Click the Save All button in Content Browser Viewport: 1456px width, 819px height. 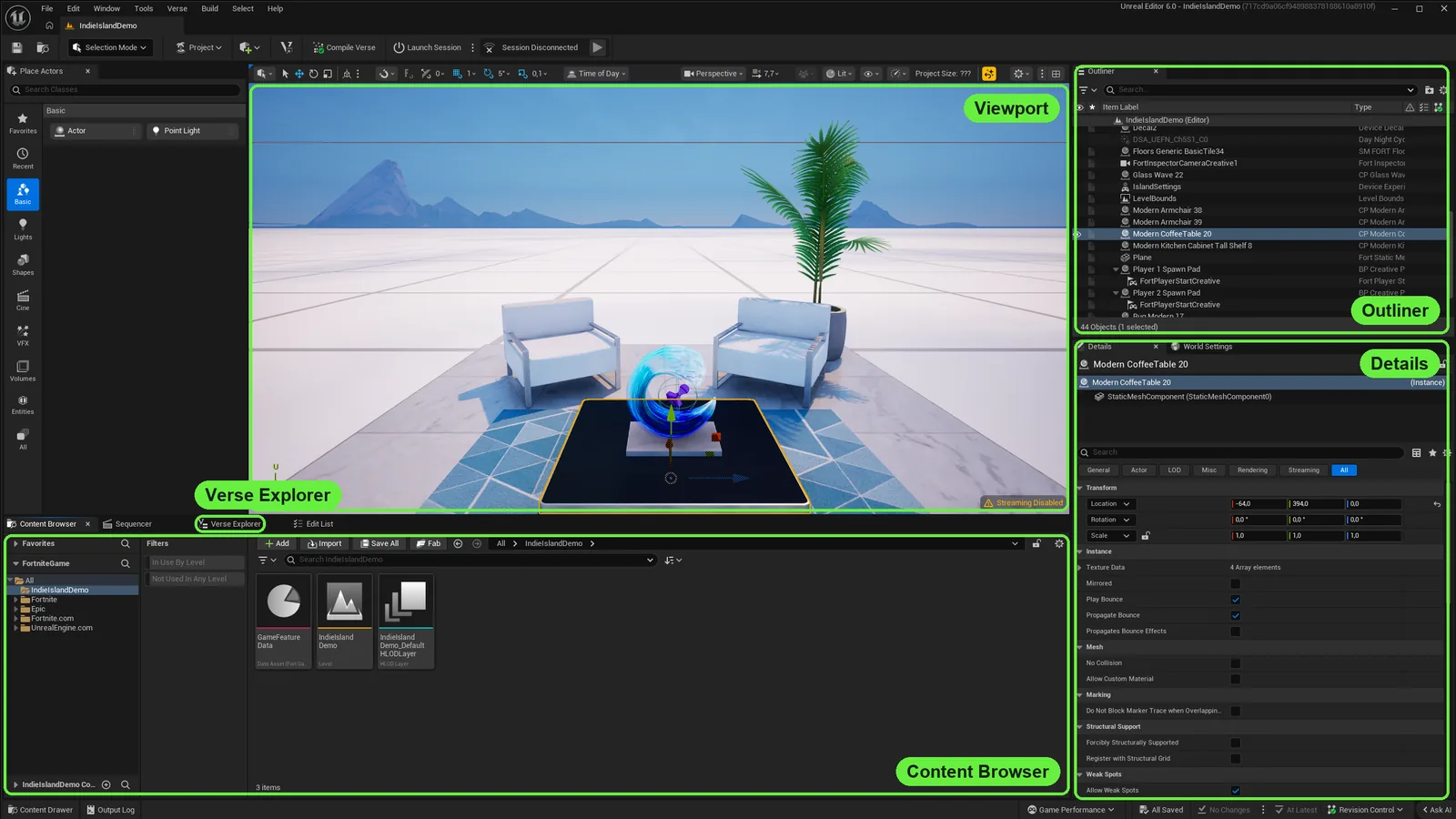[x=379, y=543]
